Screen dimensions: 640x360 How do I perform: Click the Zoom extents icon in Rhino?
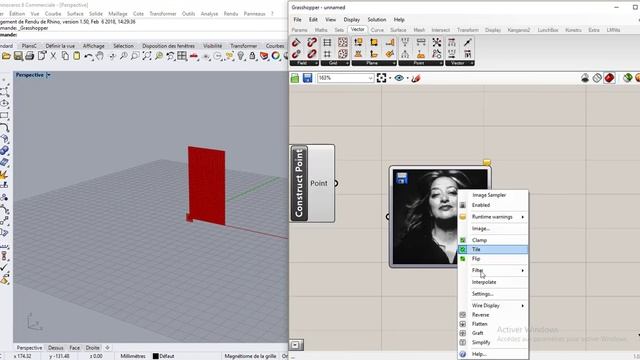coord(147,56)
